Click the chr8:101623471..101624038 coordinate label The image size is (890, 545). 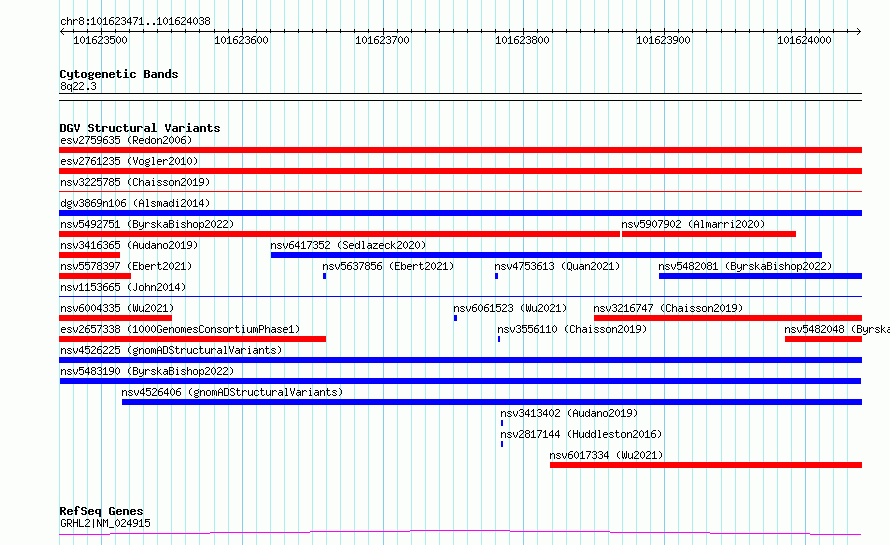pos(136,22)
